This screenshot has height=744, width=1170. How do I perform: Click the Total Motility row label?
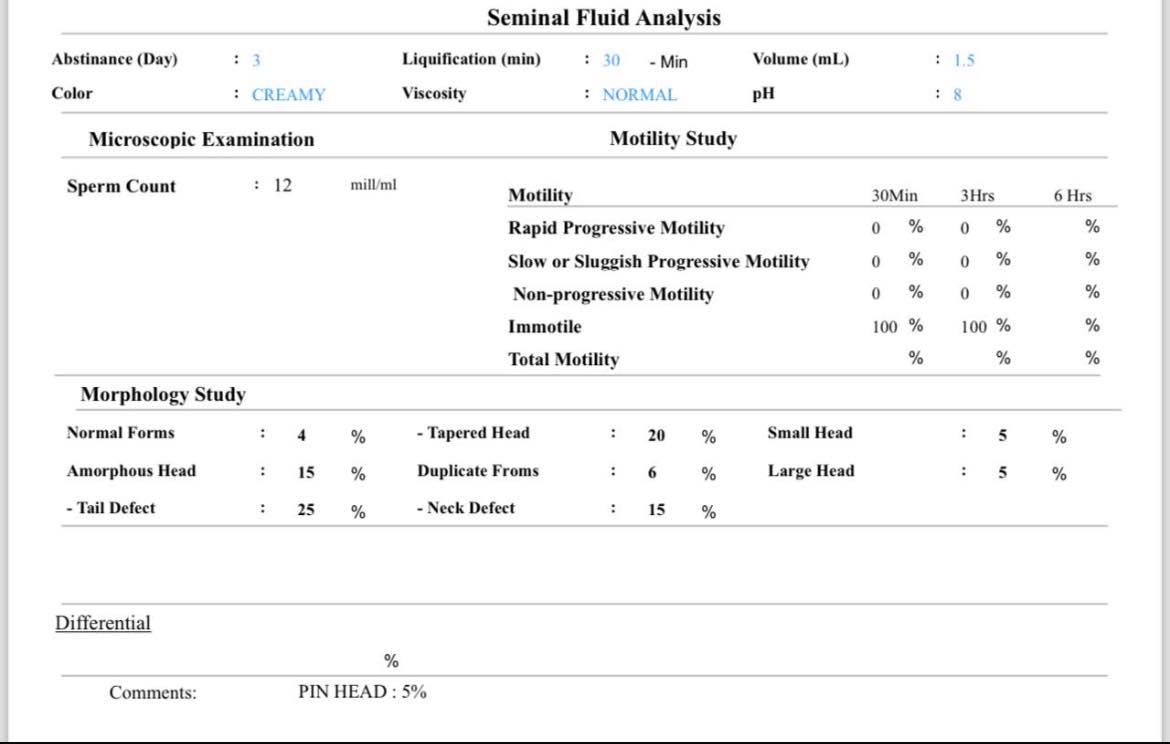pos(563,360)
